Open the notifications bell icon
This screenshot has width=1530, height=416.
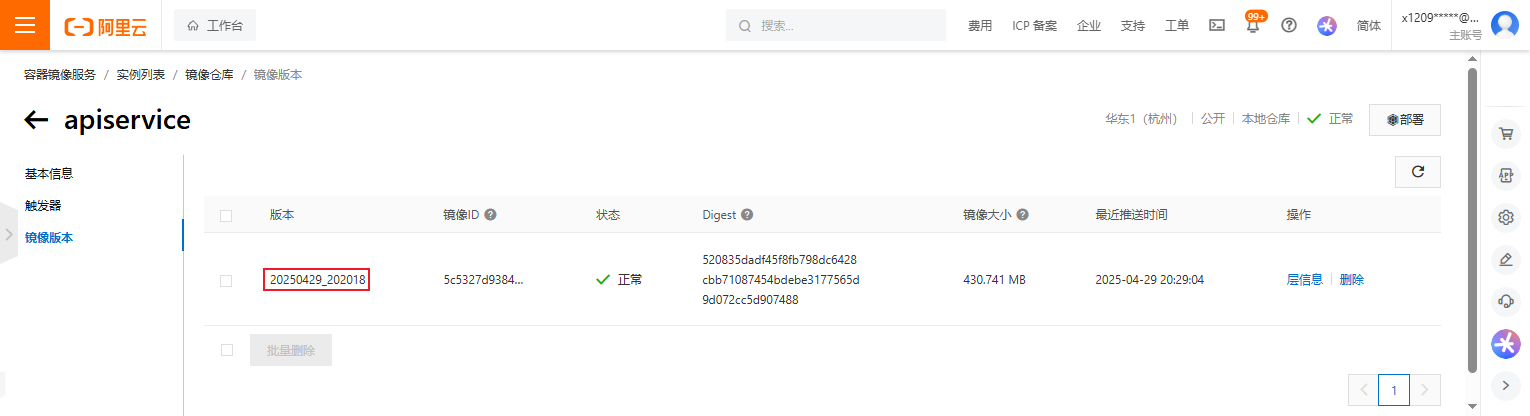tap(1252, 26)
